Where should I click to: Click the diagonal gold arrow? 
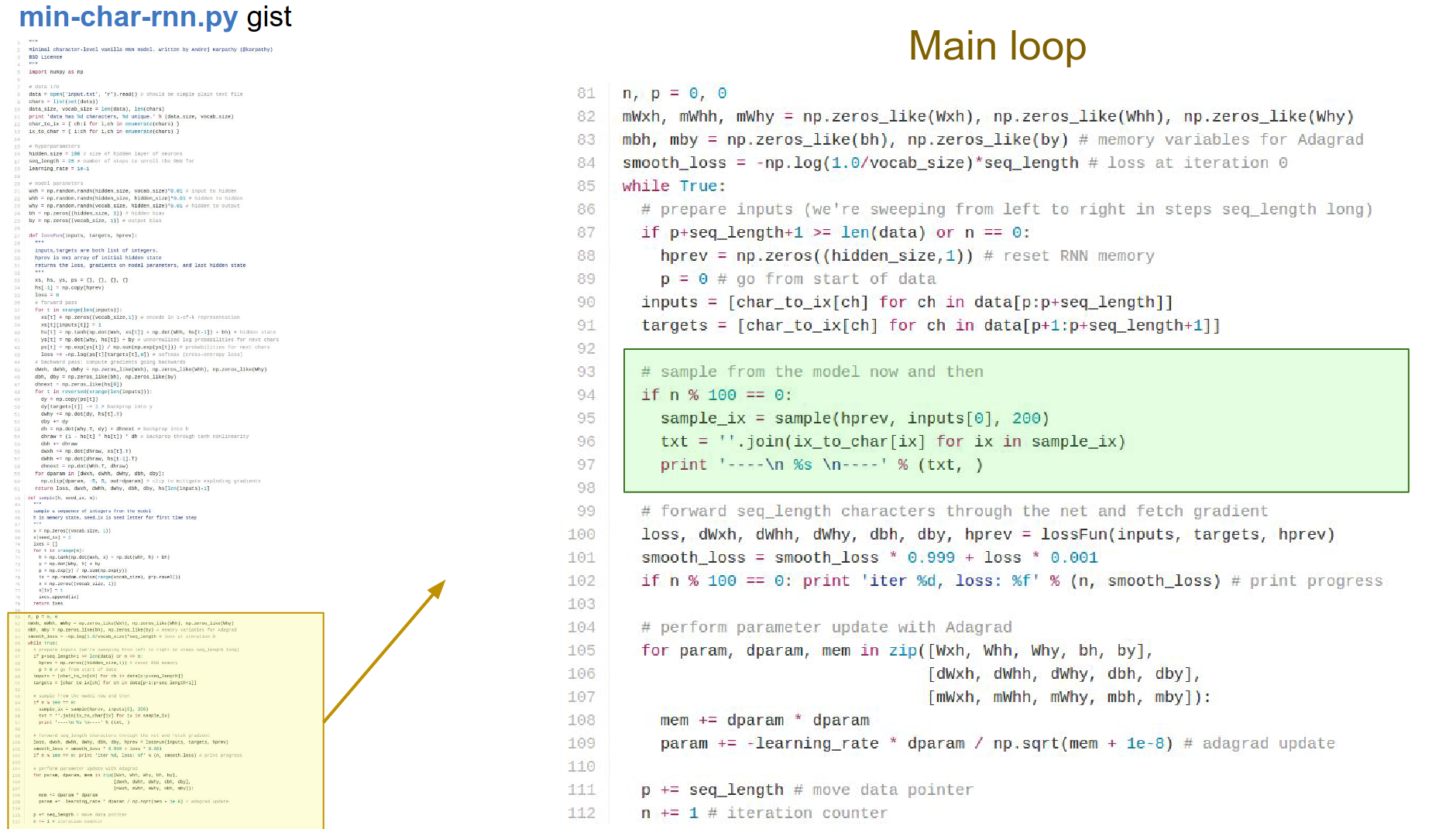coord(384,651)
